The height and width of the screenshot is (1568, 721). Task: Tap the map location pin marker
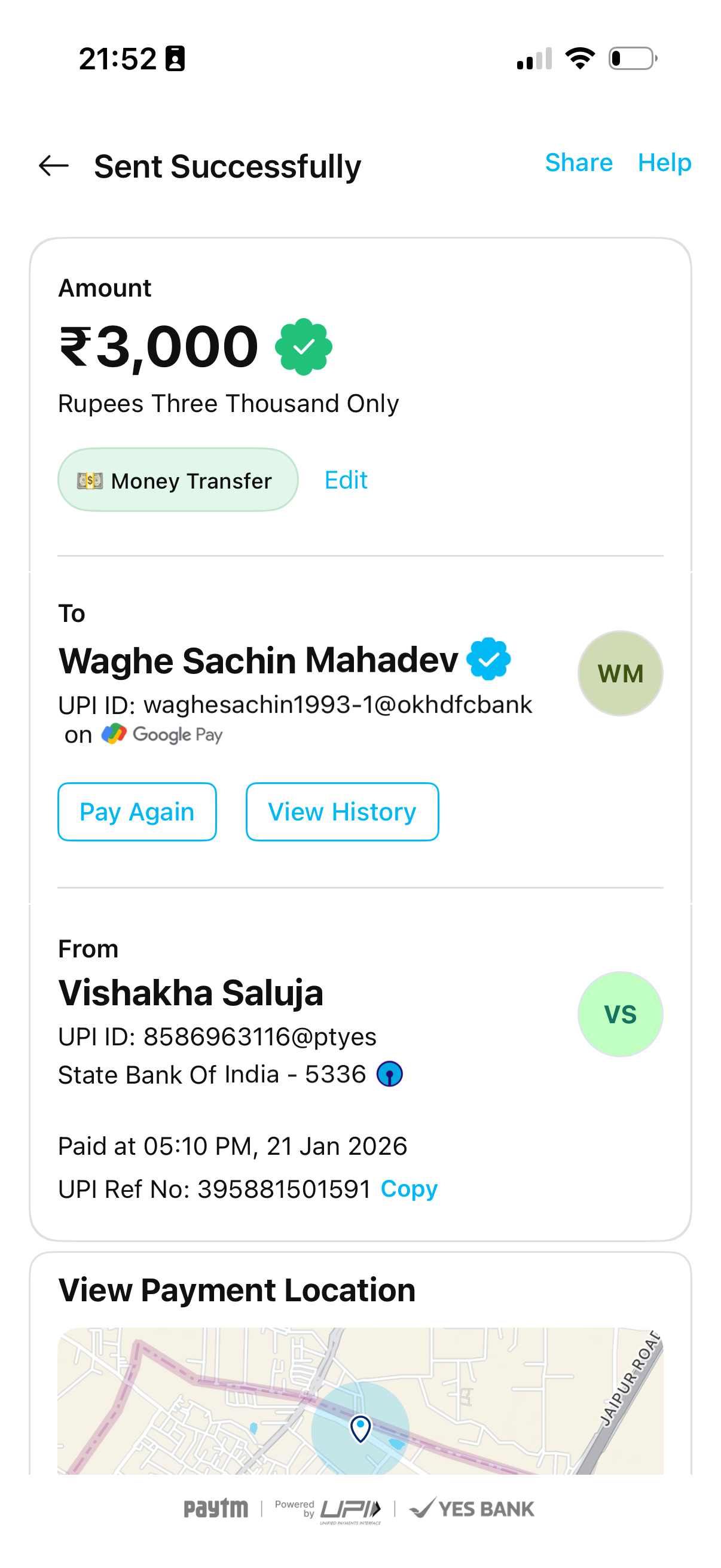(360, 1427)
